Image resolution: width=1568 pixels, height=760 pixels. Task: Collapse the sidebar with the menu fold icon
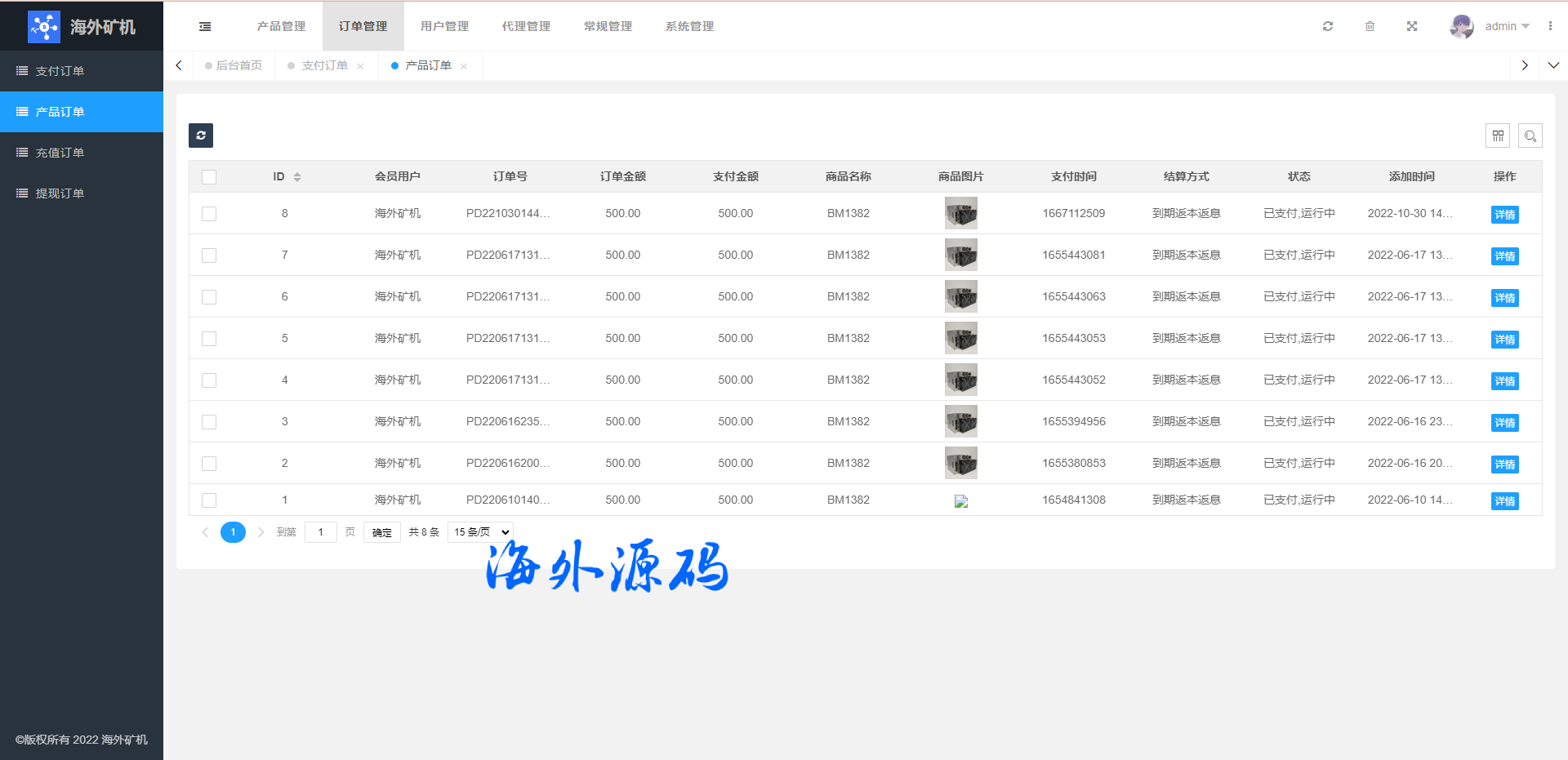click(205, 26)
